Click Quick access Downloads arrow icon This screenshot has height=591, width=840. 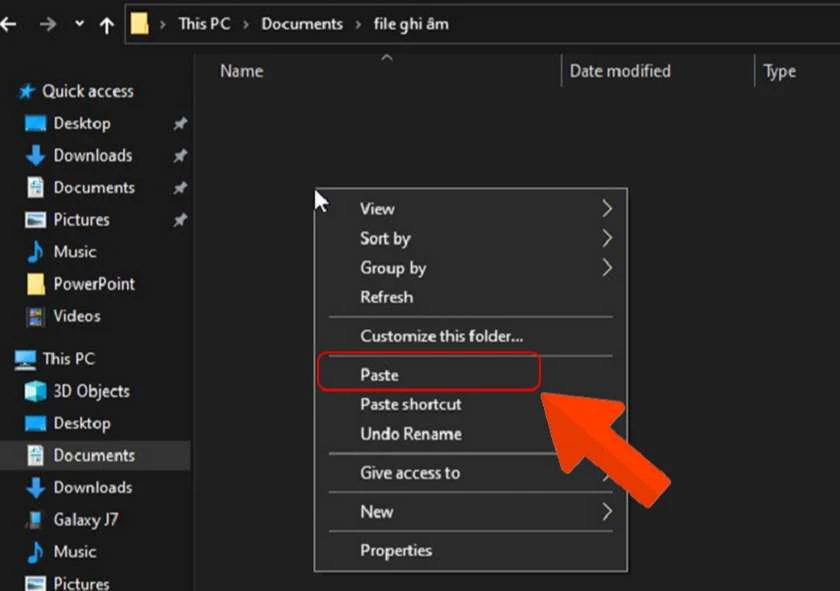click(35, 156)
